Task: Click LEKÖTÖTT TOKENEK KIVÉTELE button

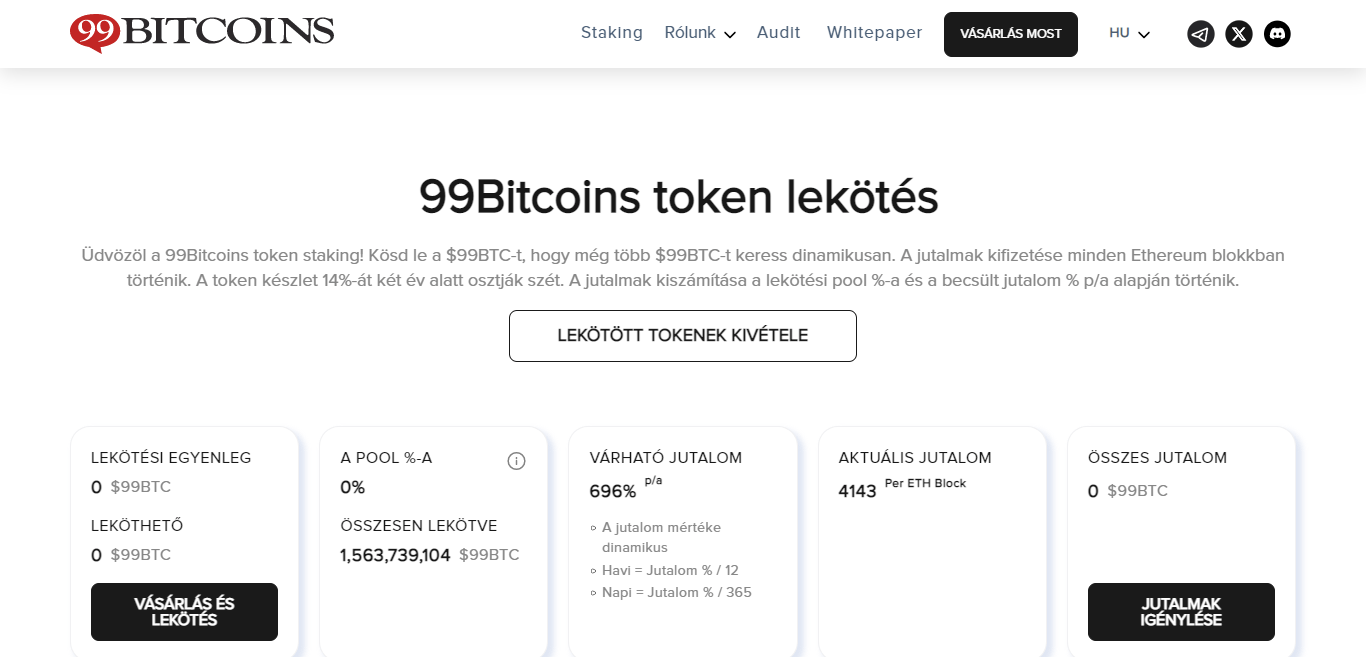Action: 682,336
